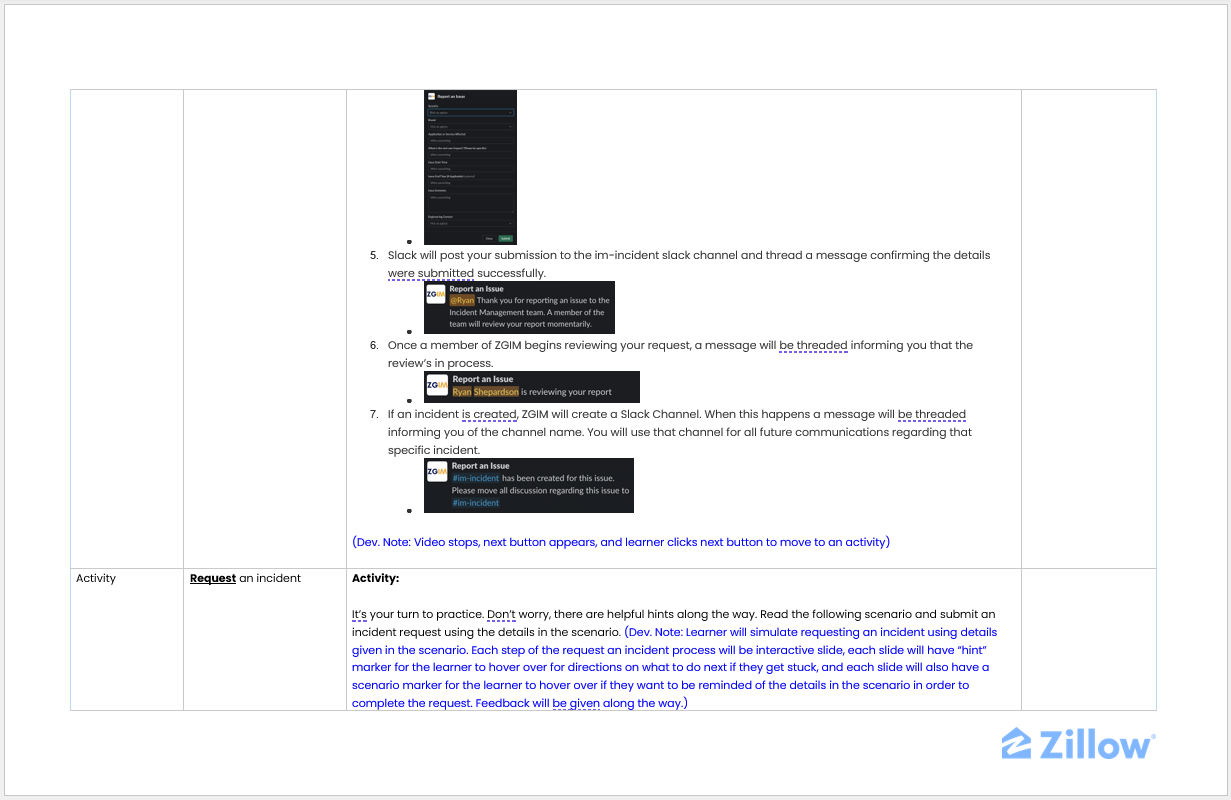The image size is (1231, 800).
Task: Click the underlined word 'Request' in the table
Action: click(x=213, y=578)
